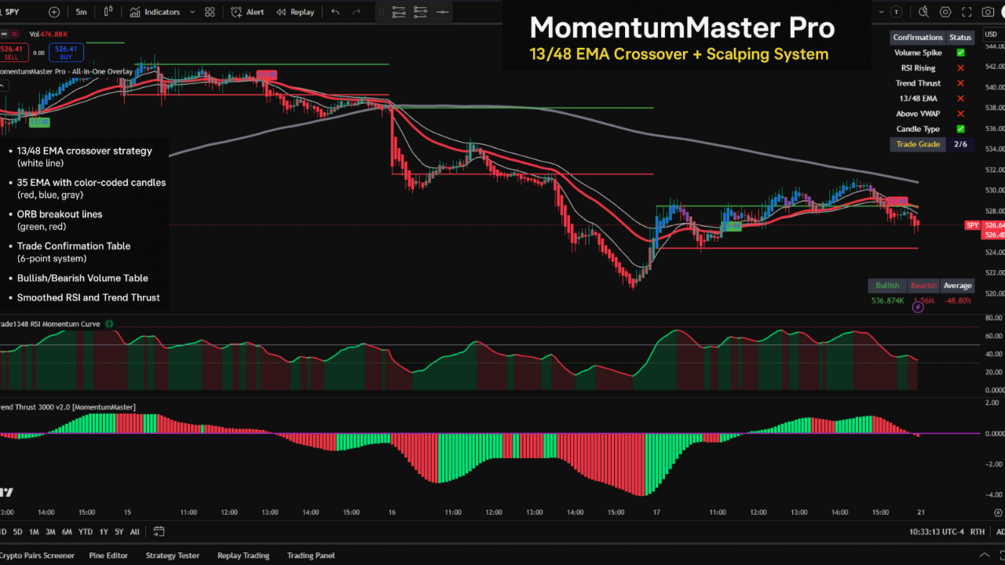Select the horizontal line tool in floating toolbar
This screenshot has width=1005, height=565.
pyautogui.click(x=442, y=12)
